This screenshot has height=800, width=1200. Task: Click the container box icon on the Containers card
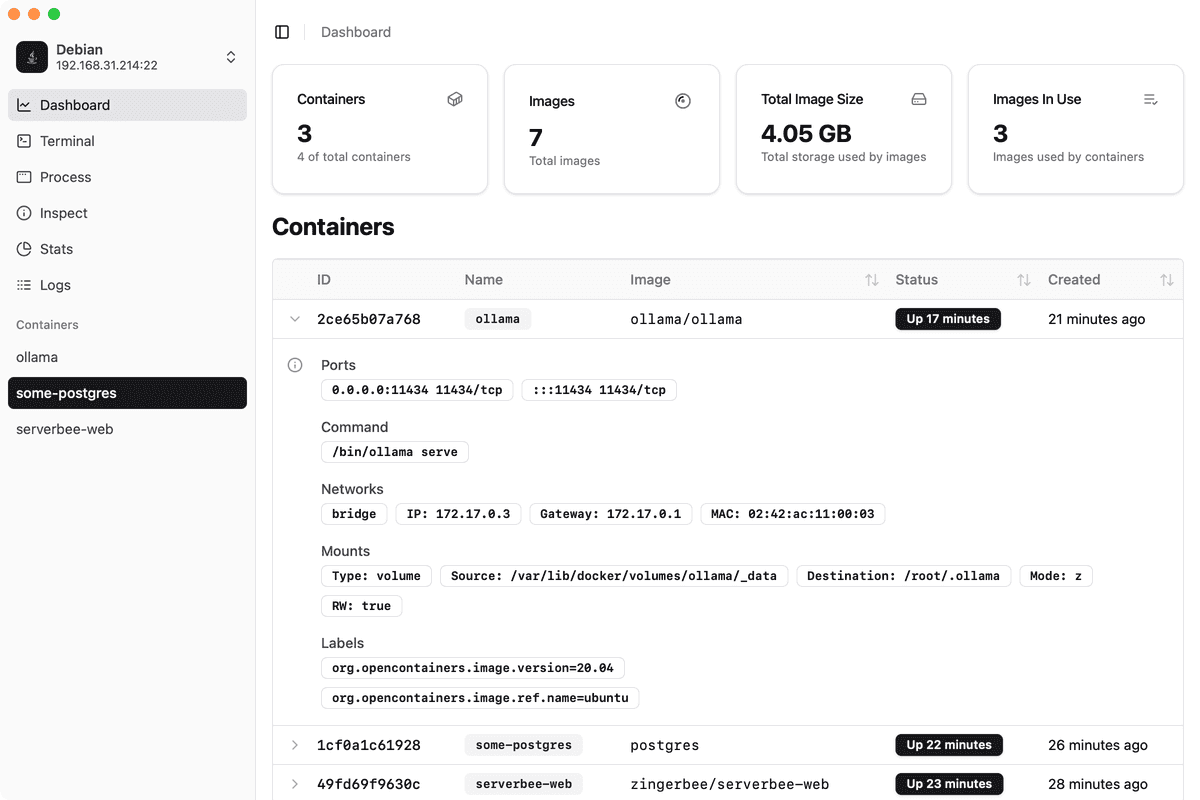[x=455, y=100]
